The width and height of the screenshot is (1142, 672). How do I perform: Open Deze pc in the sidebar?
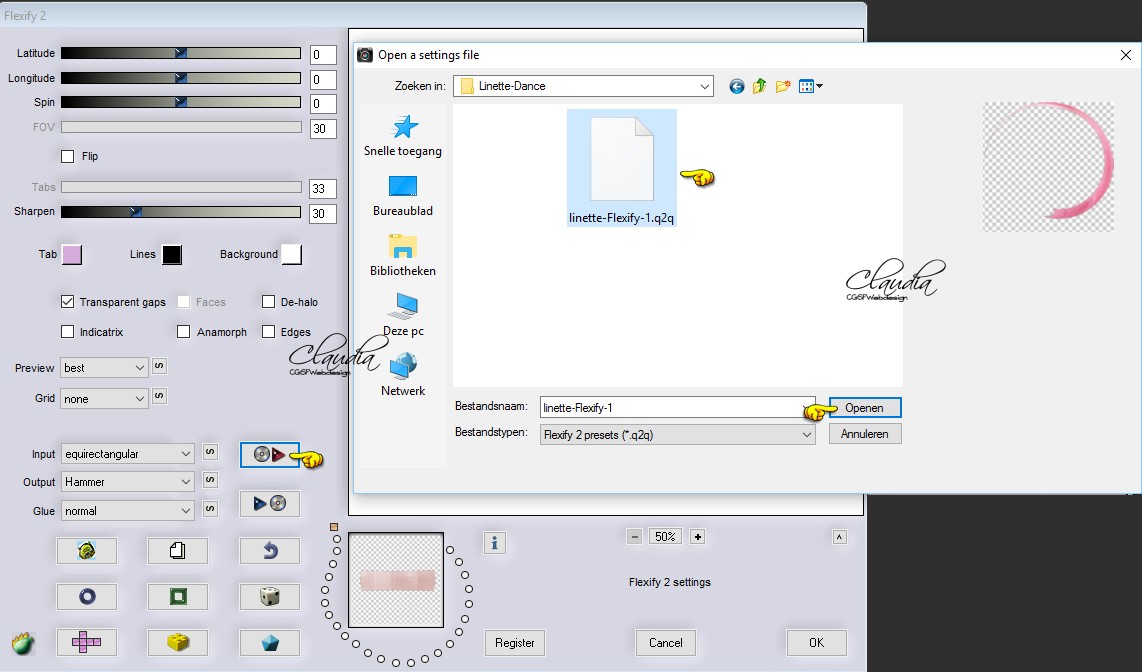(x=403, y=315)
